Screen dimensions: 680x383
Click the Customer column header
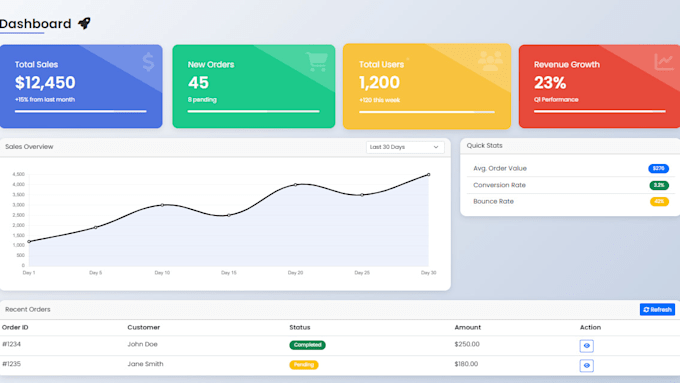144,327
